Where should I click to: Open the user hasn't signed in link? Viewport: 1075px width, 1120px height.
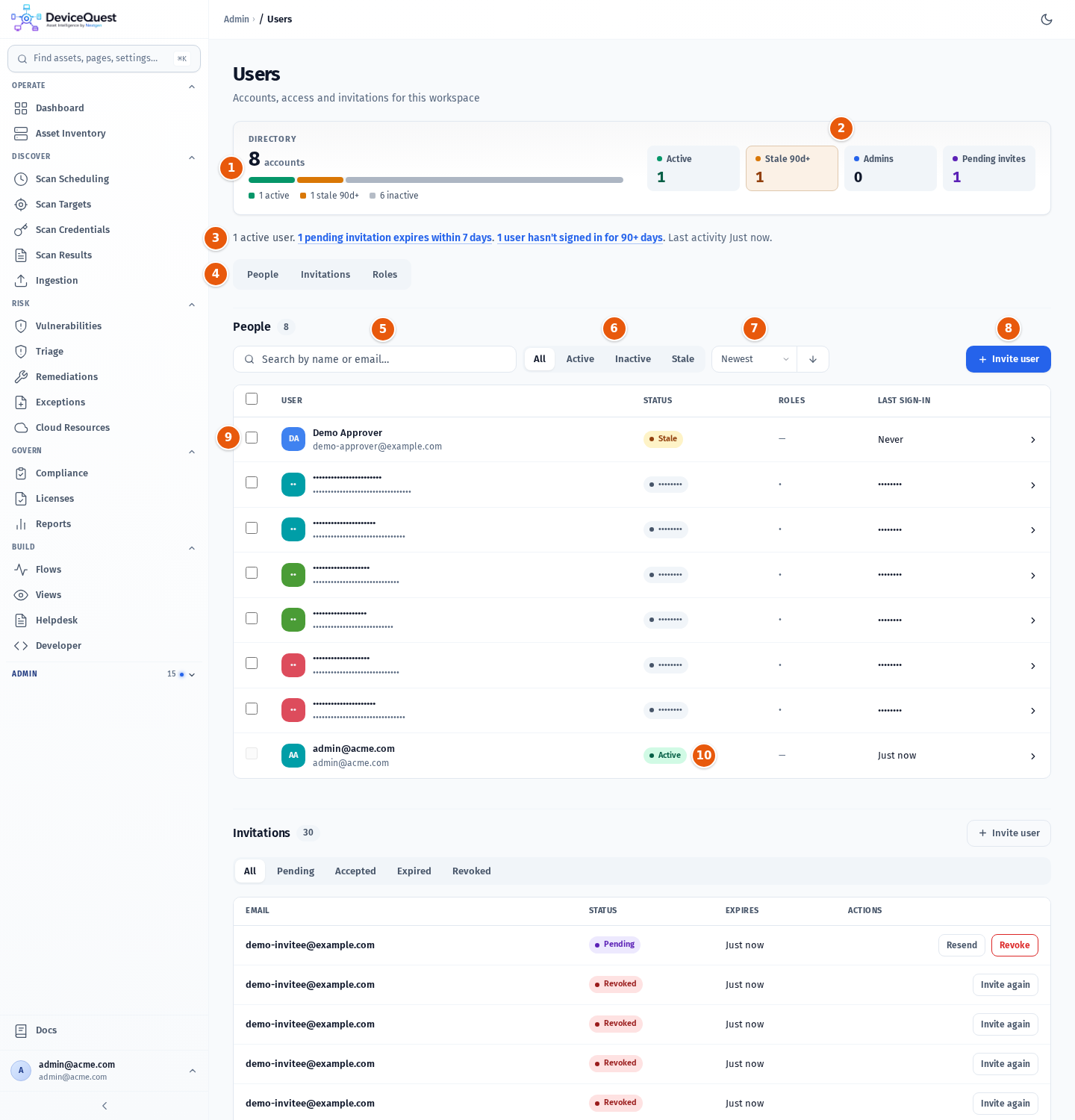[x=580, y=237]
